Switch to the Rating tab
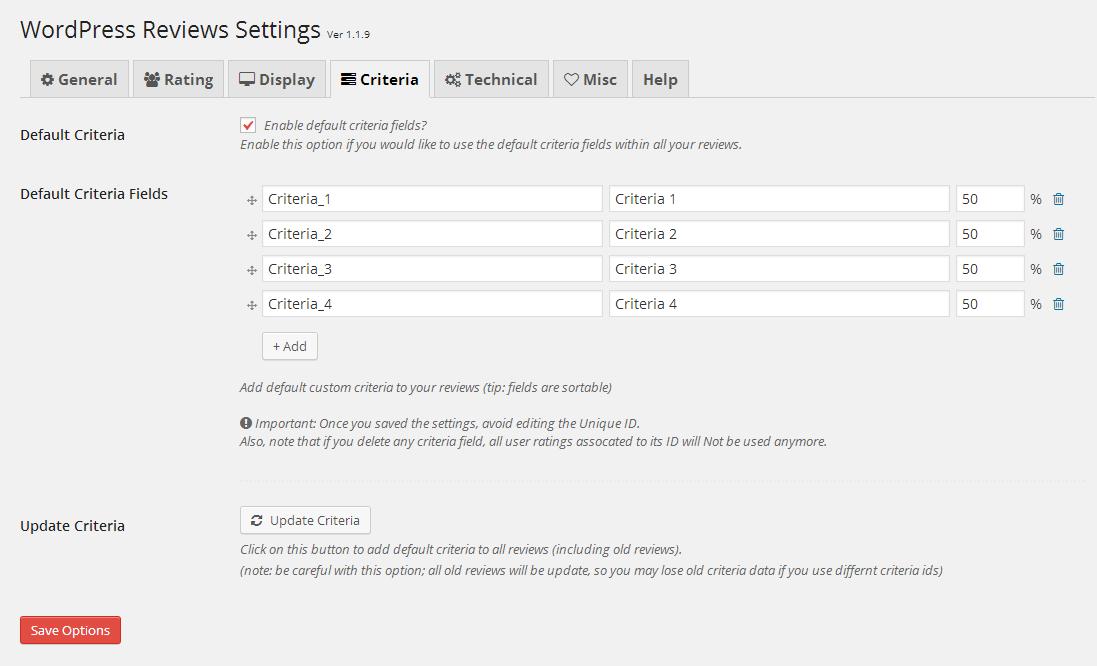Screen dimensions: 1097x666 coord(178,79)
